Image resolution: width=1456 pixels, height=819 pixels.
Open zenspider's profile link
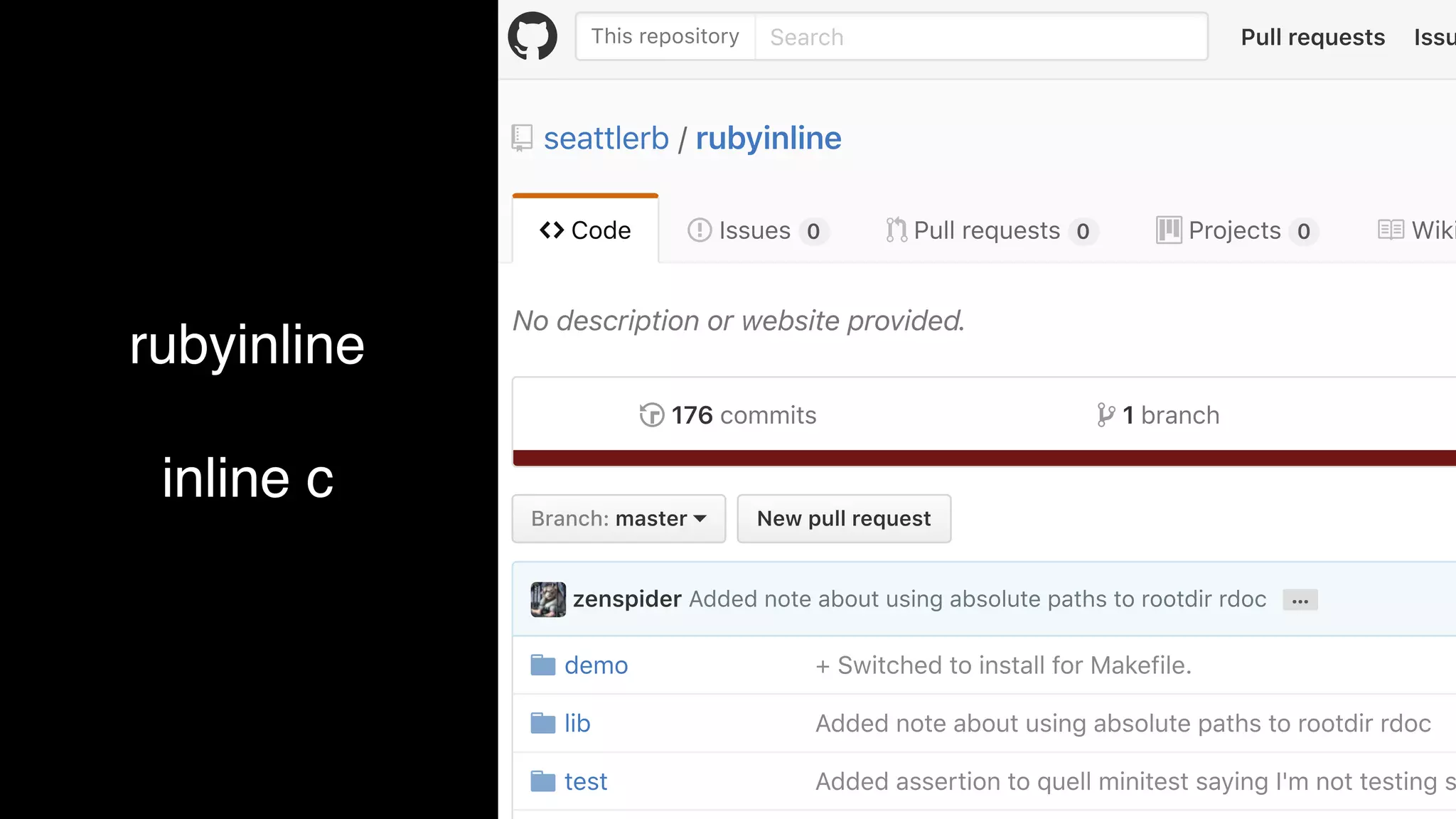pyautogui.click(x=627, y=599)
